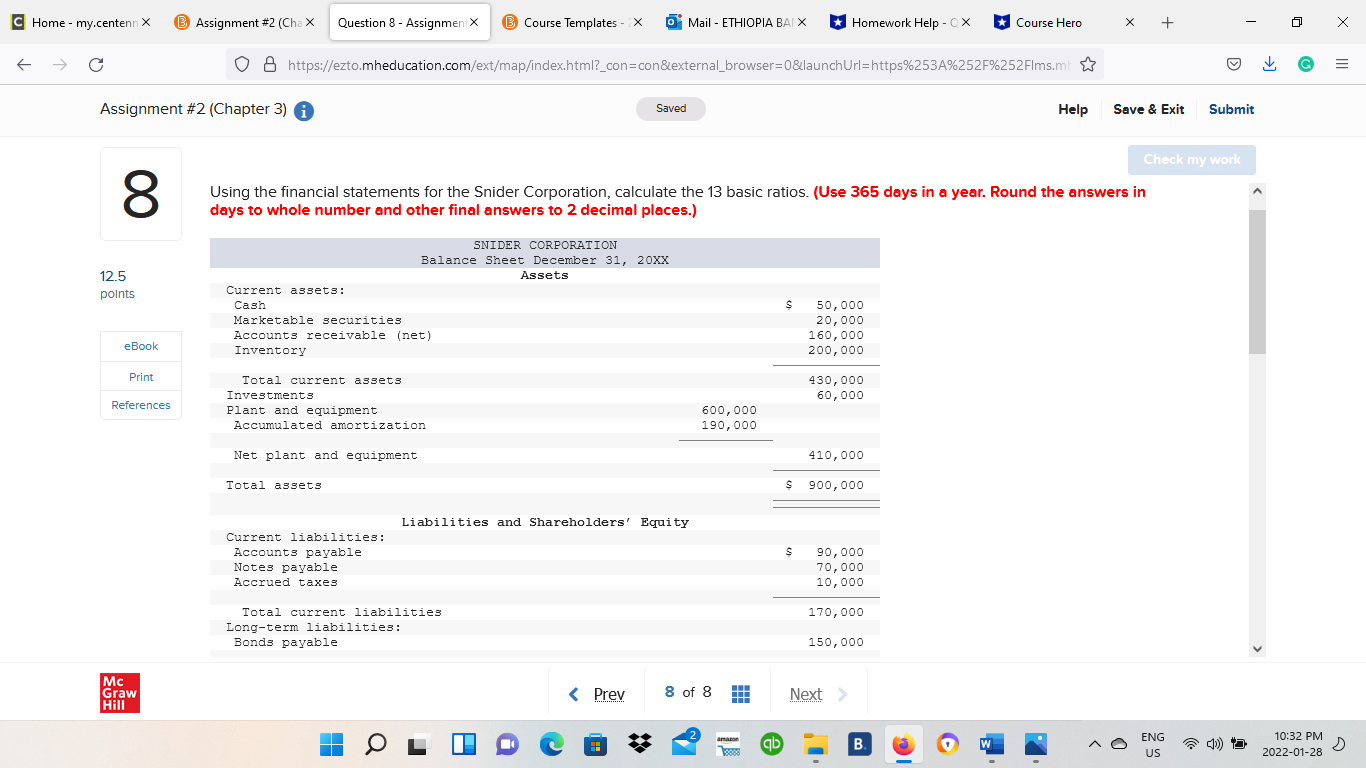Click the Check my work button
Screen dimensions: 1366x768
click(1192, 160)
